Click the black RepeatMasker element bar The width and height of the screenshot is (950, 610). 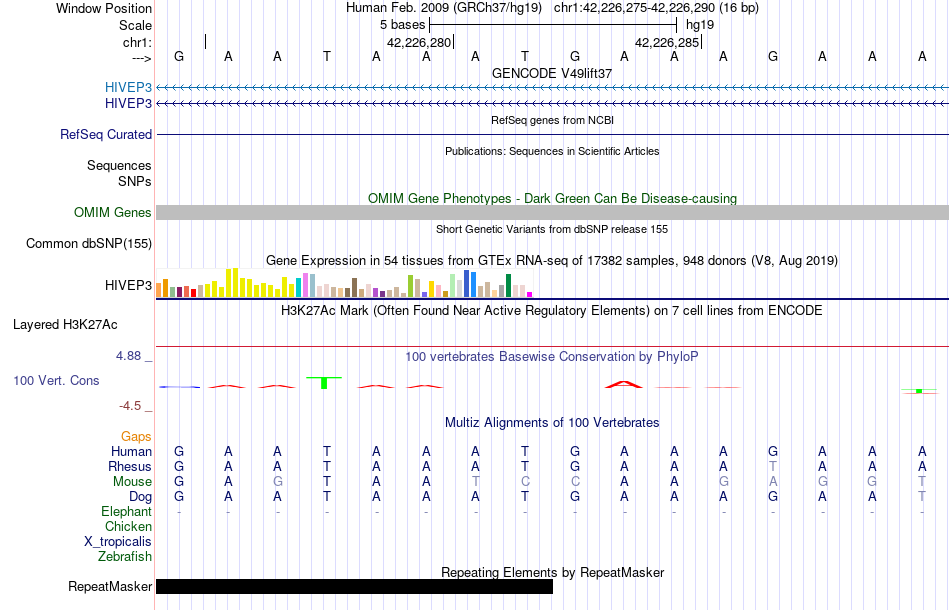[354, 586]
